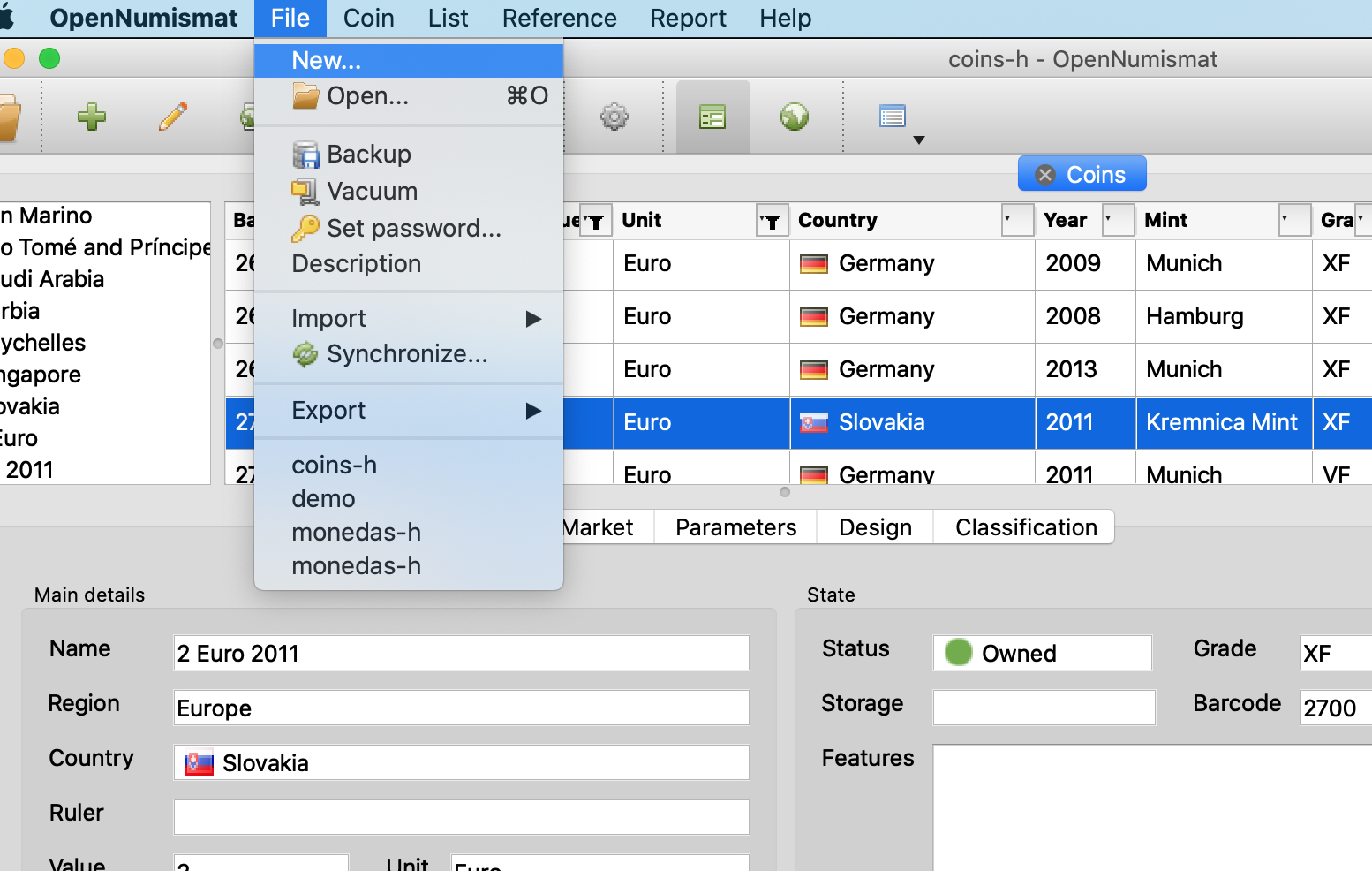Select New... in the File menu
This screenshot has height=871, width=1372.
(x=409, y=60)
